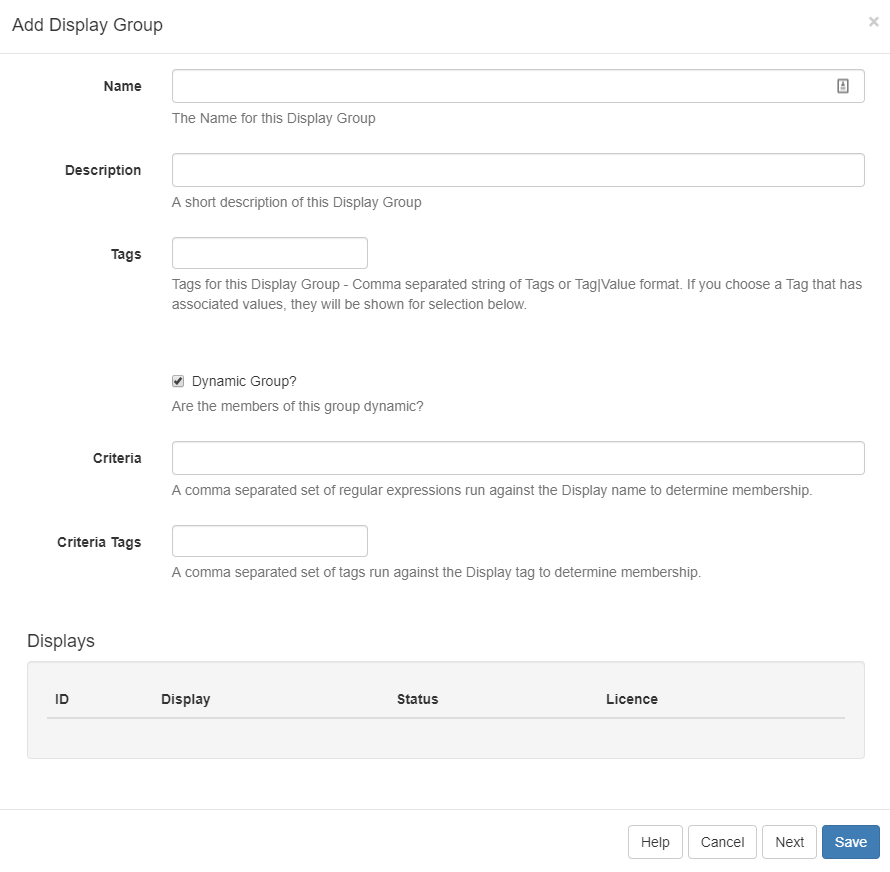Viewport: 890px width, 872px height.
Task: Select the Status column header
Action: click(417, 699)
